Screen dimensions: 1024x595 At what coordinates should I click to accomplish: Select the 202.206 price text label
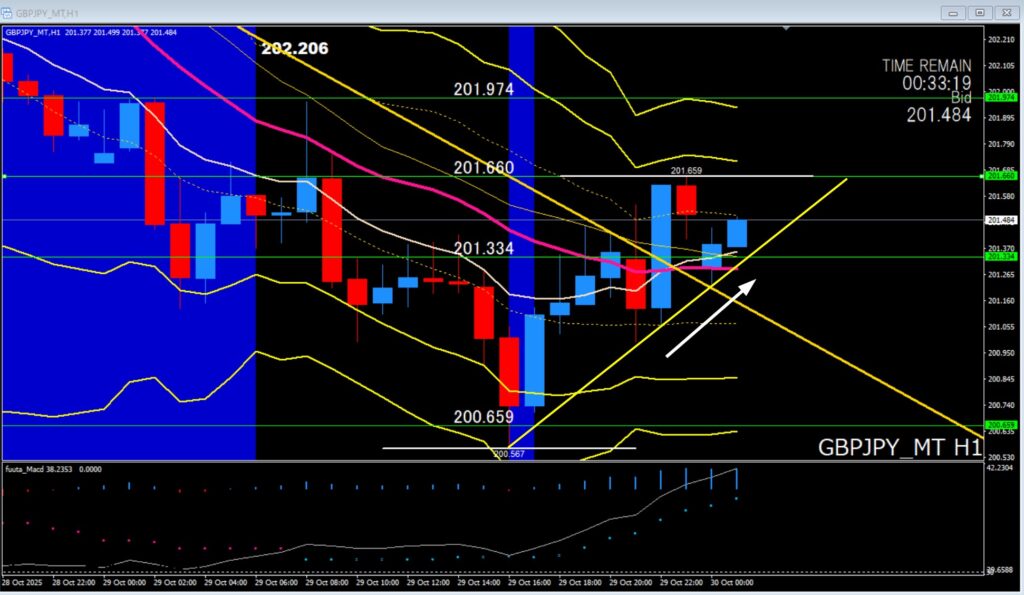(294, 48)
